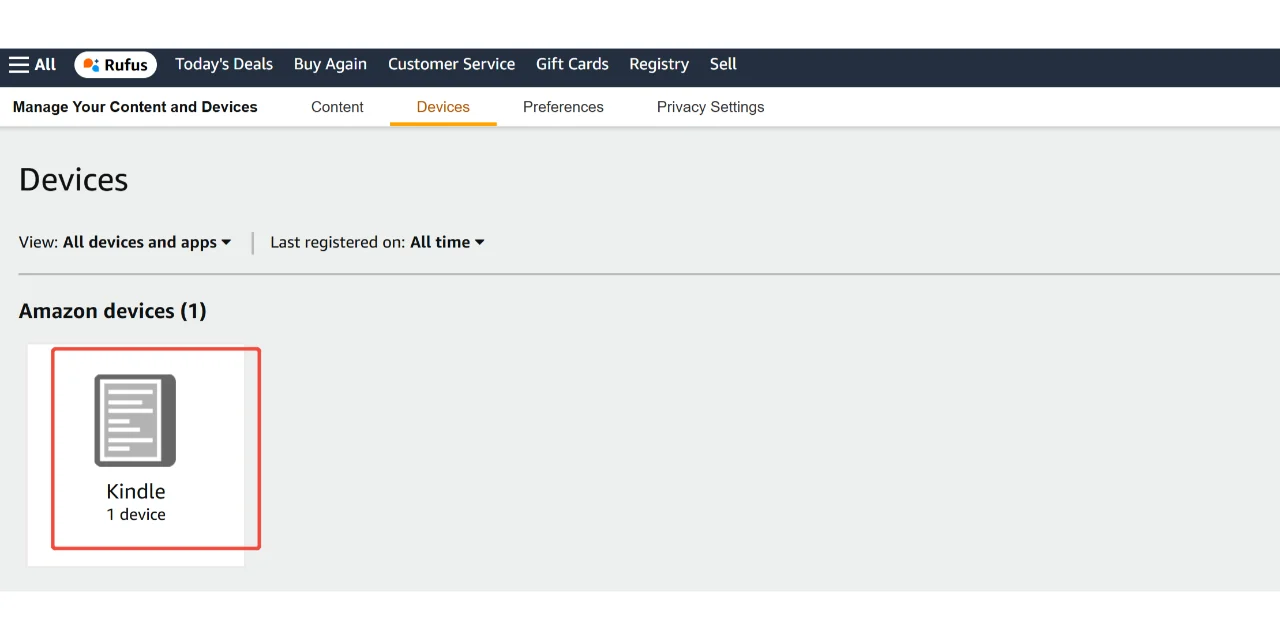
Task: Click the Kindle device icon
Action: coord(135,420)
